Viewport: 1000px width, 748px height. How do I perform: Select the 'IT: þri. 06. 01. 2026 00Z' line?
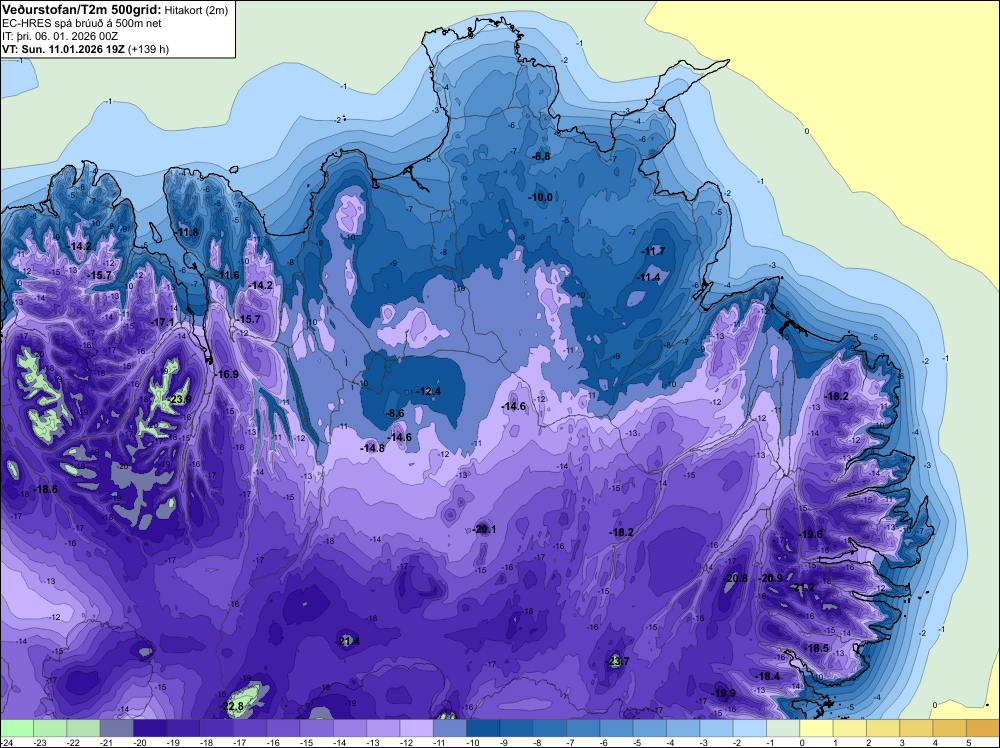point(60,36)
